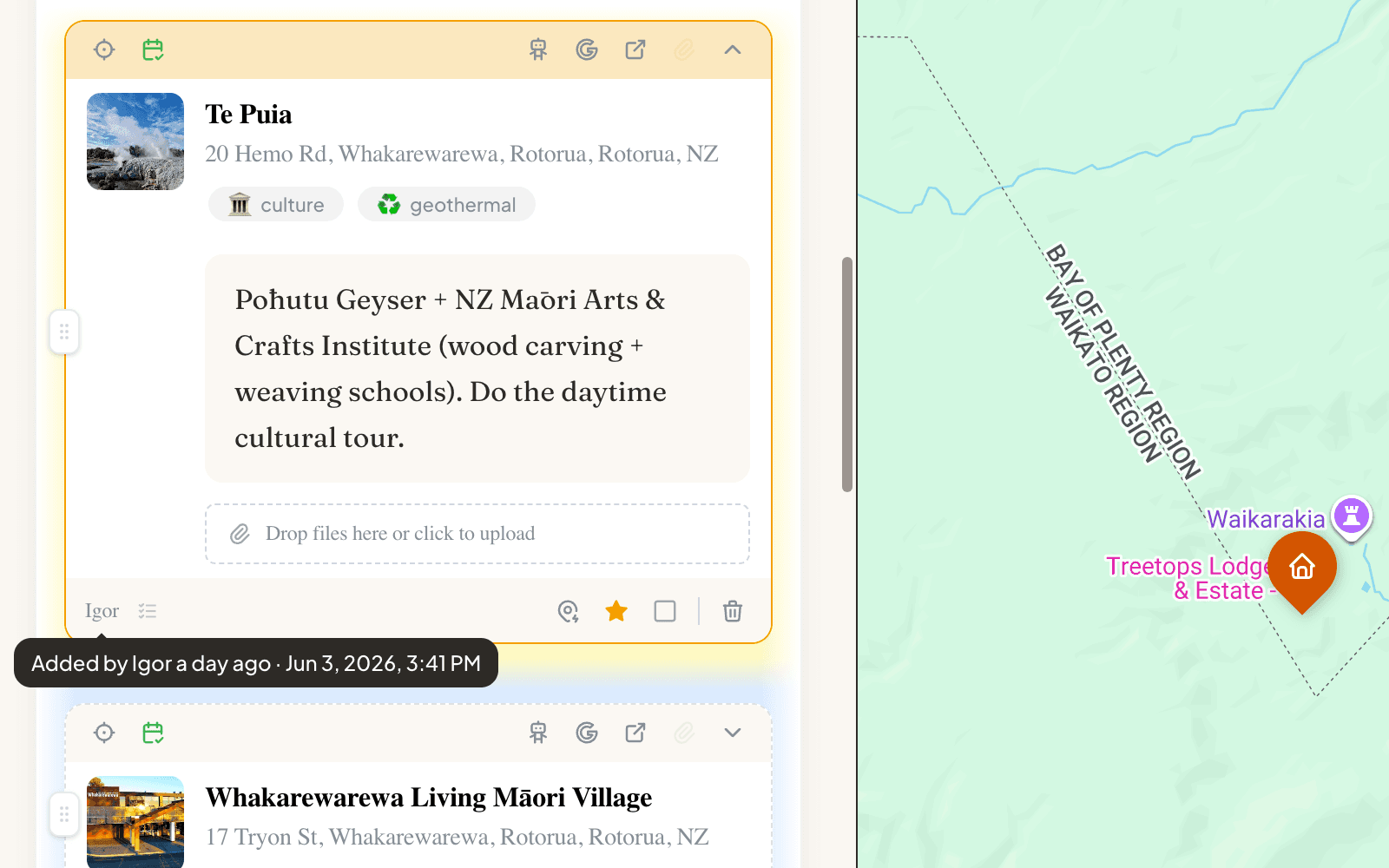1389x868 pixels.
Task: Delete Te Puia with trash icon
Action: [x=733, y=611]
